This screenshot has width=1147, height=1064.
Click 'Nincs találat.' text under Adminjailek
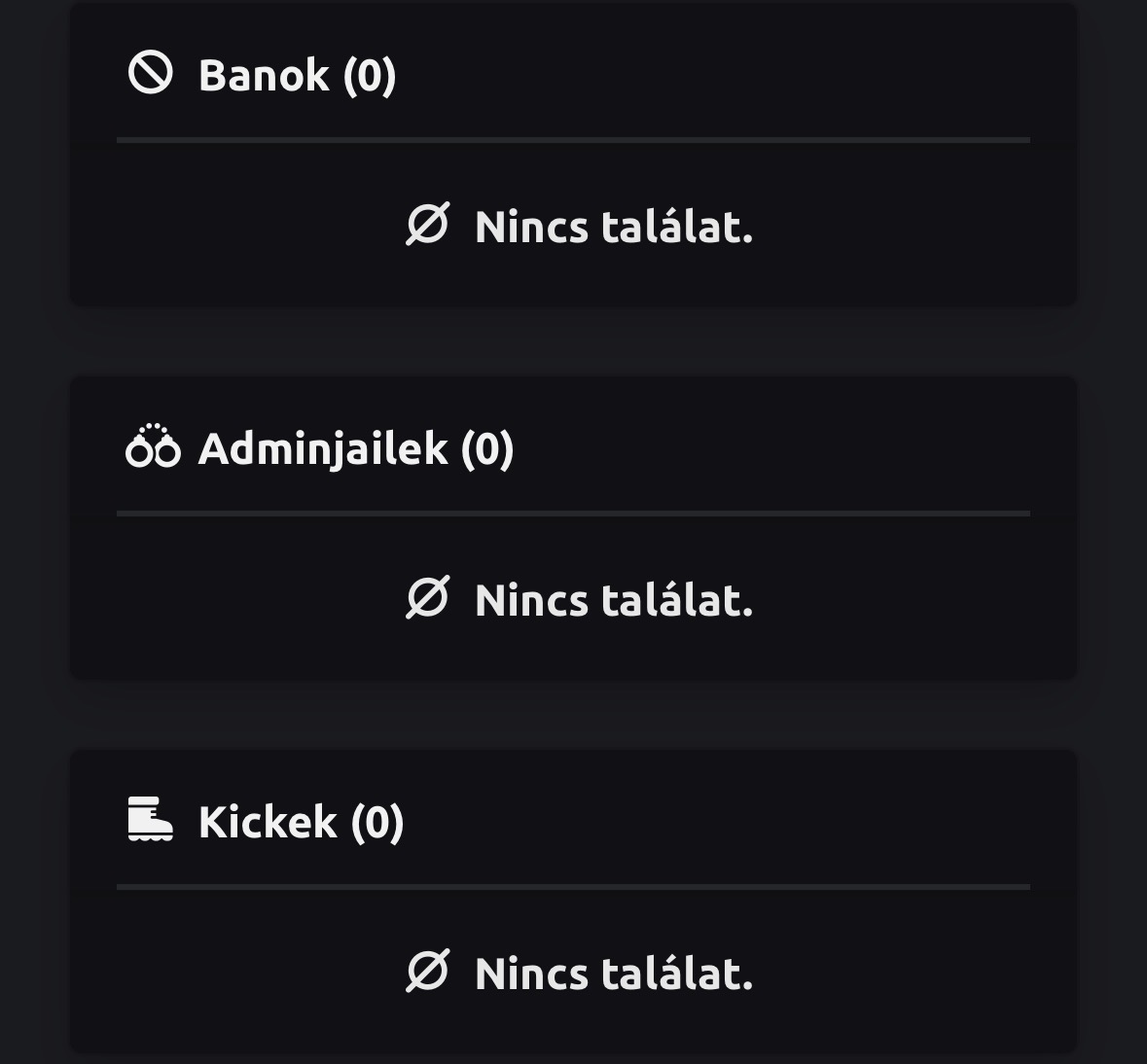coord(614,600)
